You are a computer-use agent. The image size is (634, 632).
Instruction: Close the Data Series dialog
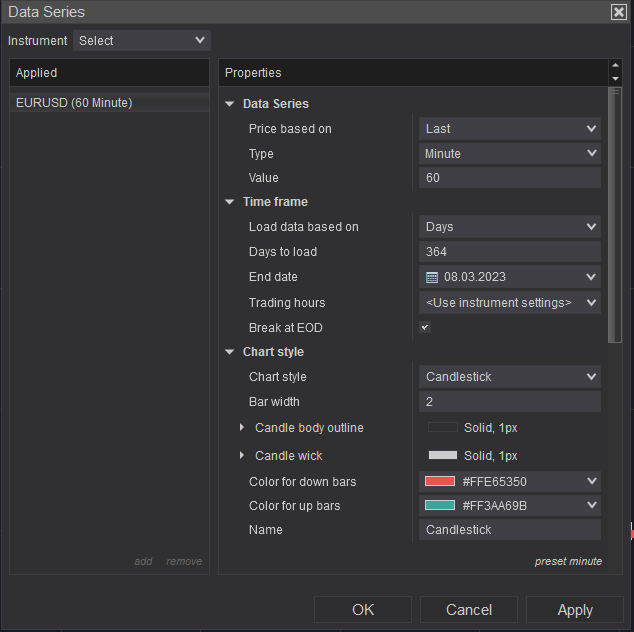point(618,12)
